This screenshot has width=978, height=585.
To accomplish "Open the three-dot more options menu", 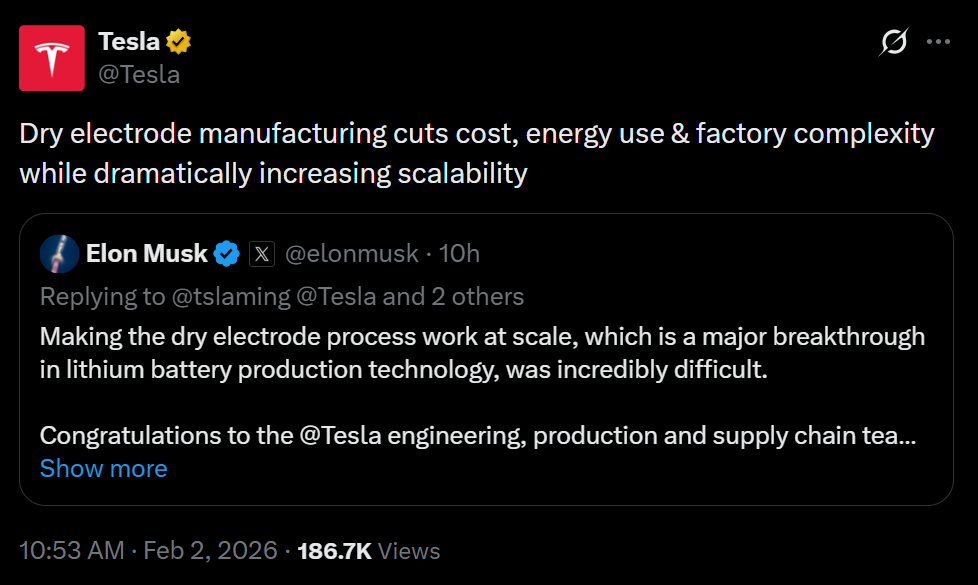I will (x=938, y=42).
